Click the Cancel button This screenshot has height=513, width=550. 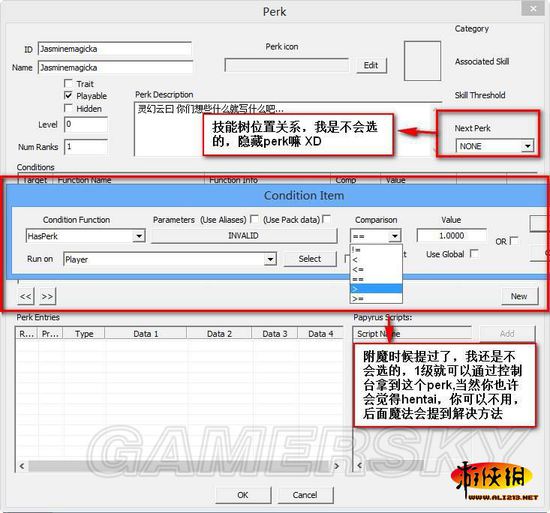point(305,495)
